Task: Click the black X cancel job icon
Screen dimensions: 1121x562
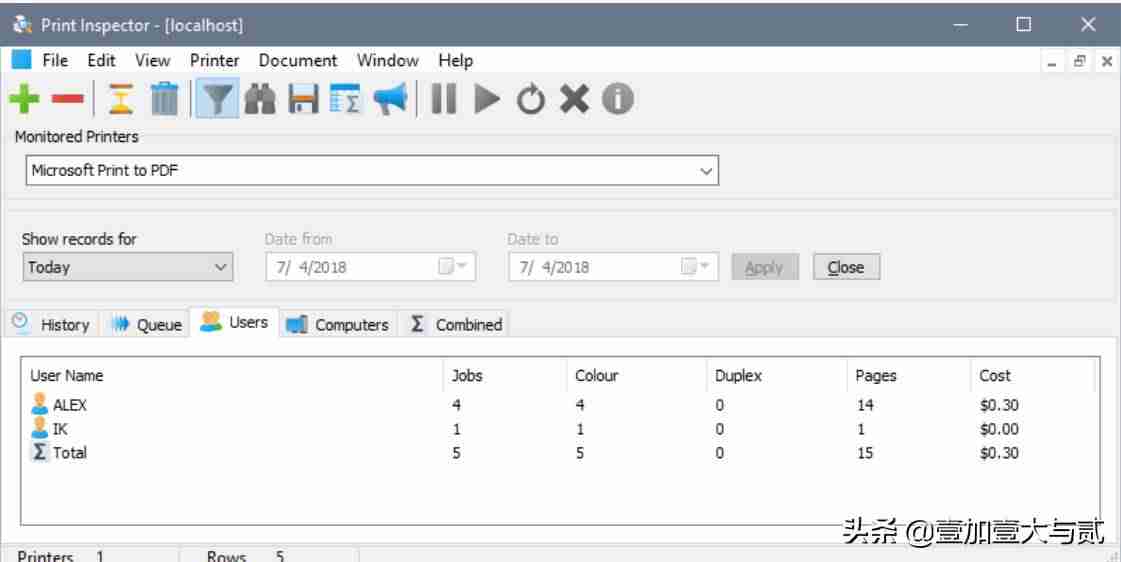Action: tap(574, 99)
